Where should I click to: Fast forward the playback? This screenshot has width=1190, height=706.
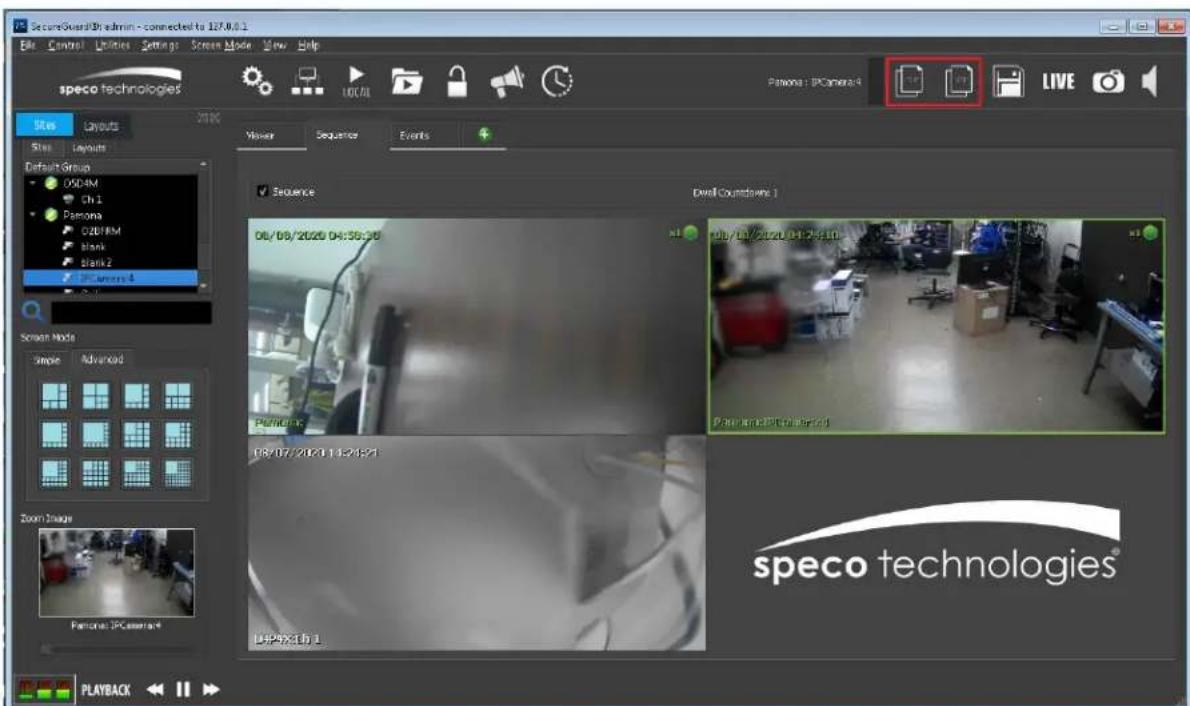tap(211, 689)
